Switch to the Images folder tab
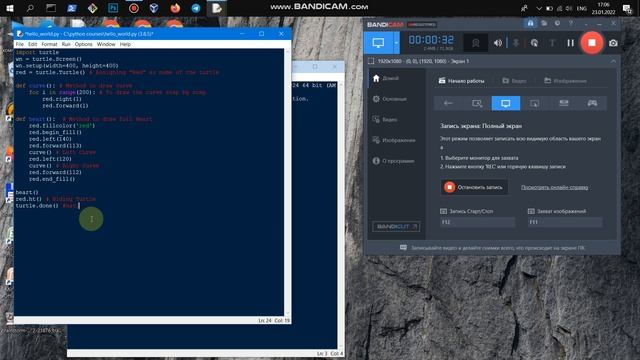Screen dimensions: 640x360 565,81
